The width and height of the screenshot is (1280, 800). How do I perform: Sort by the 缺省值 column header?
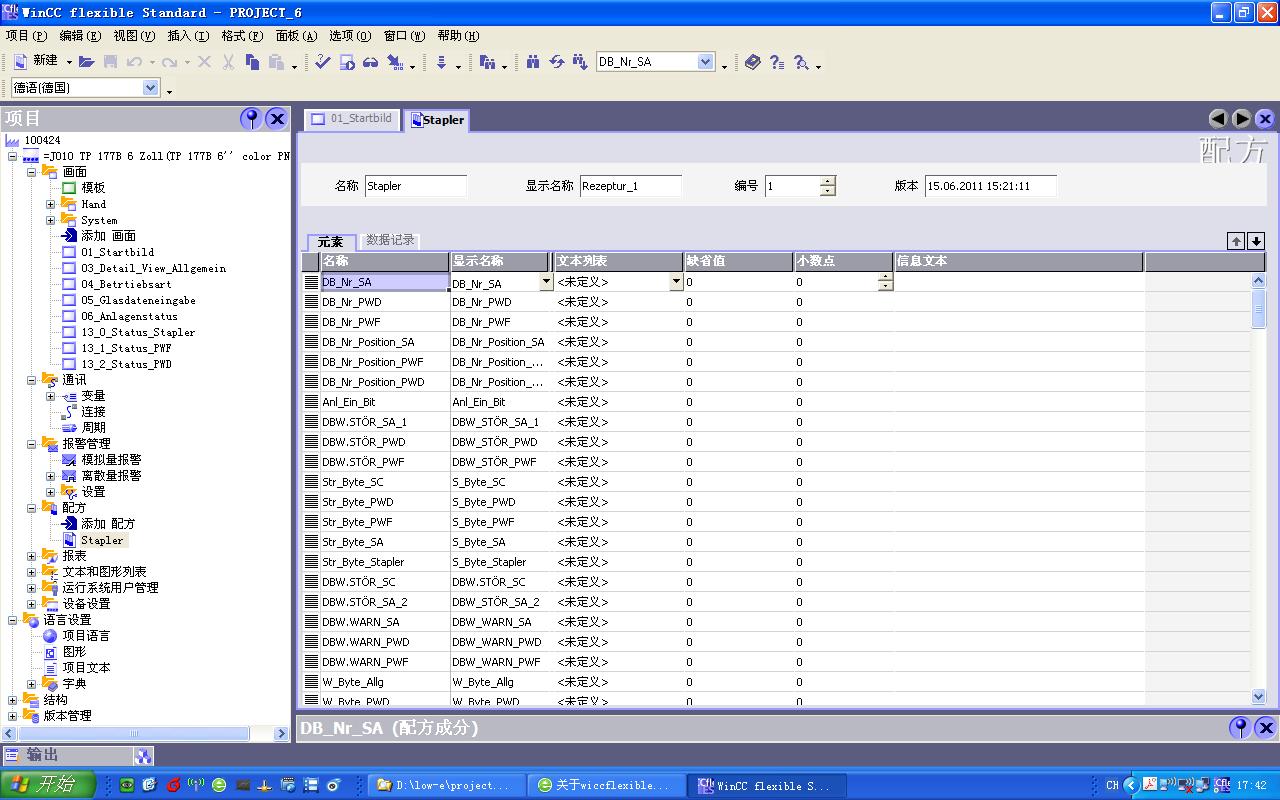pos(738,261)
